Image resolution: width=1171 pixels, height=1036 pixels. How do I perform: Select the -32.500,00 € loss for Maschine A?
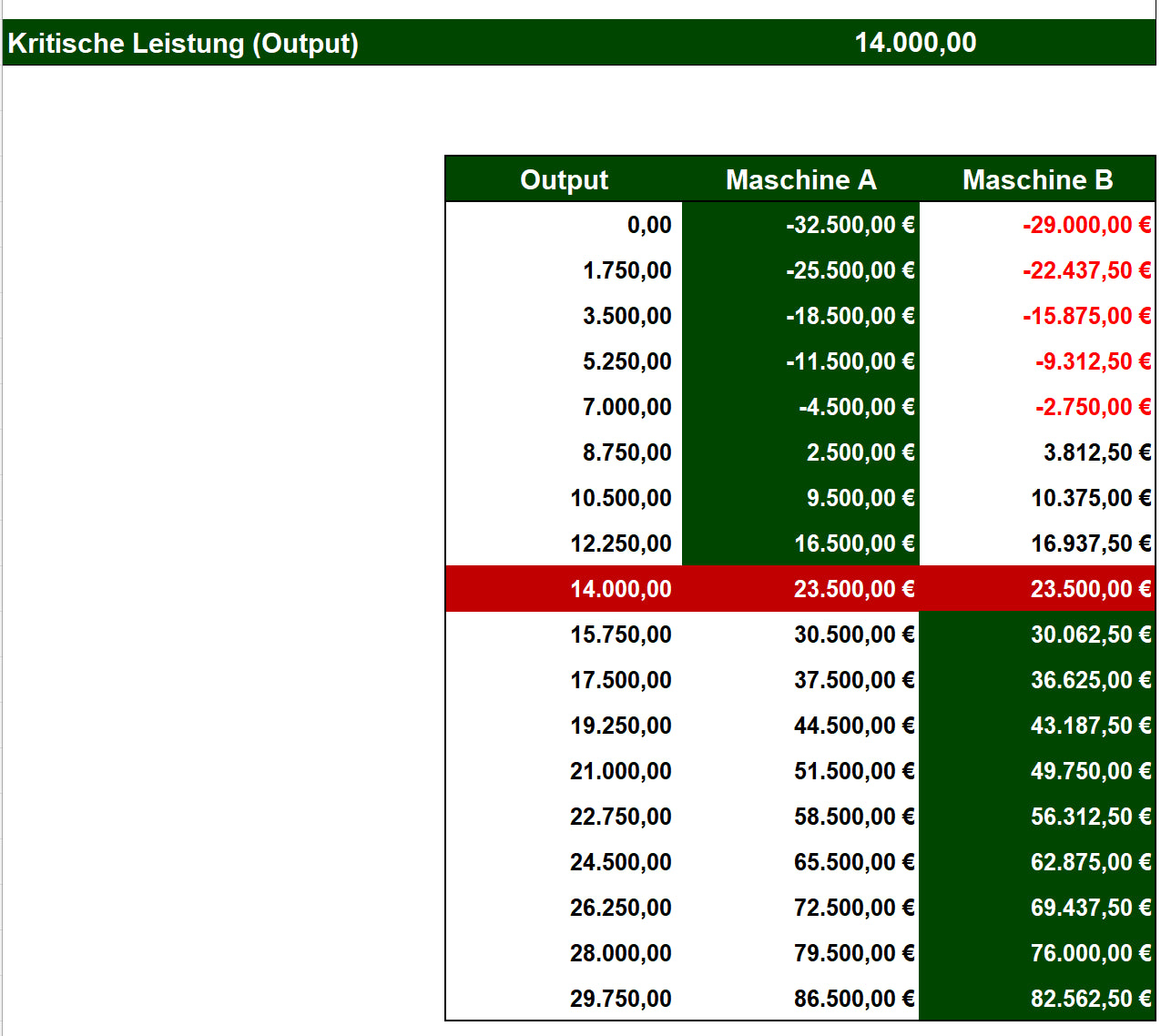847,225
